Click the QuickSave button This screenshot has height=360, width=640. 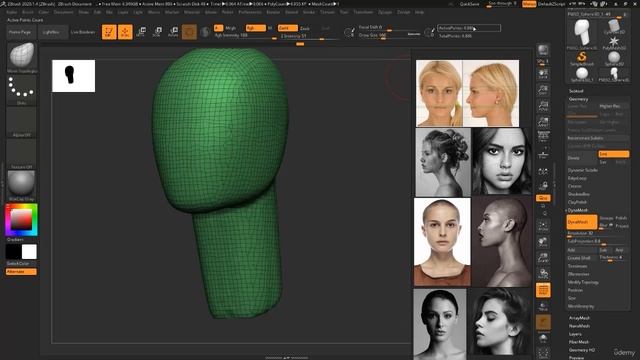tap(469, 4)
